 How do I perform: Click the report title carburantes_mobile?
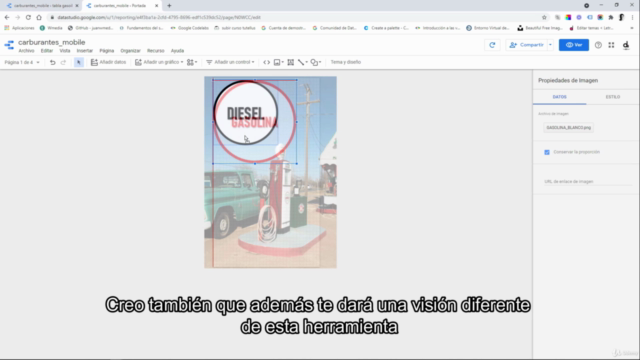click(51, 42)
